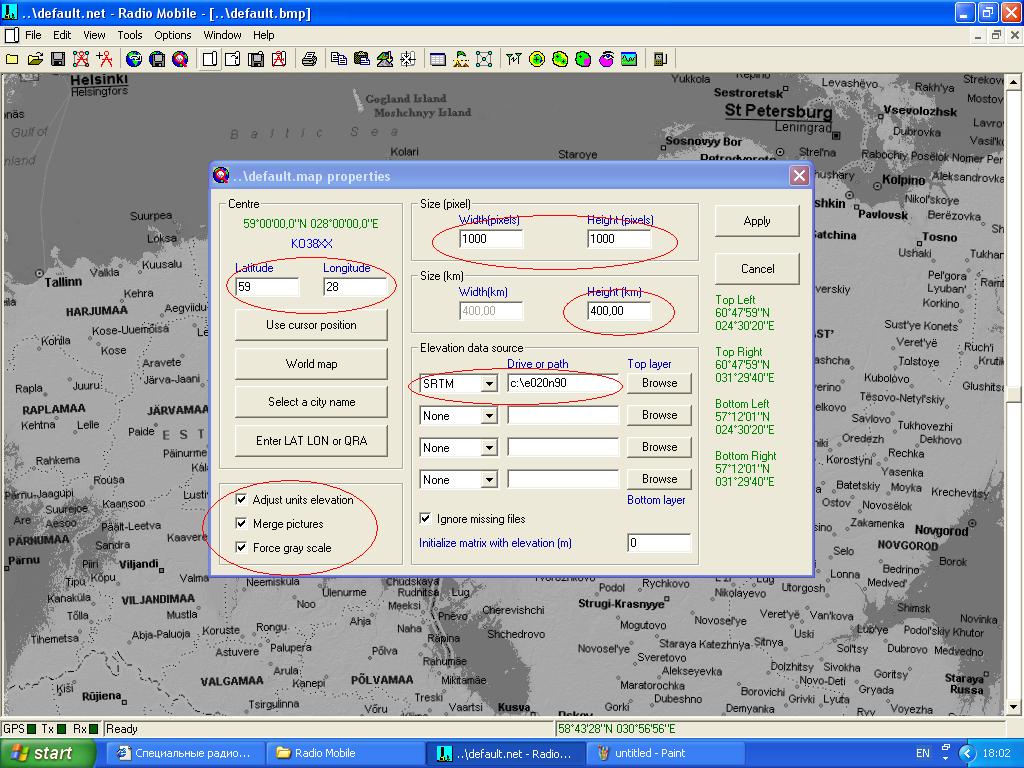Click the printer icon in toolbar
The height and width of the screenshot is (768, 1024).
click(x=309, y=59)
